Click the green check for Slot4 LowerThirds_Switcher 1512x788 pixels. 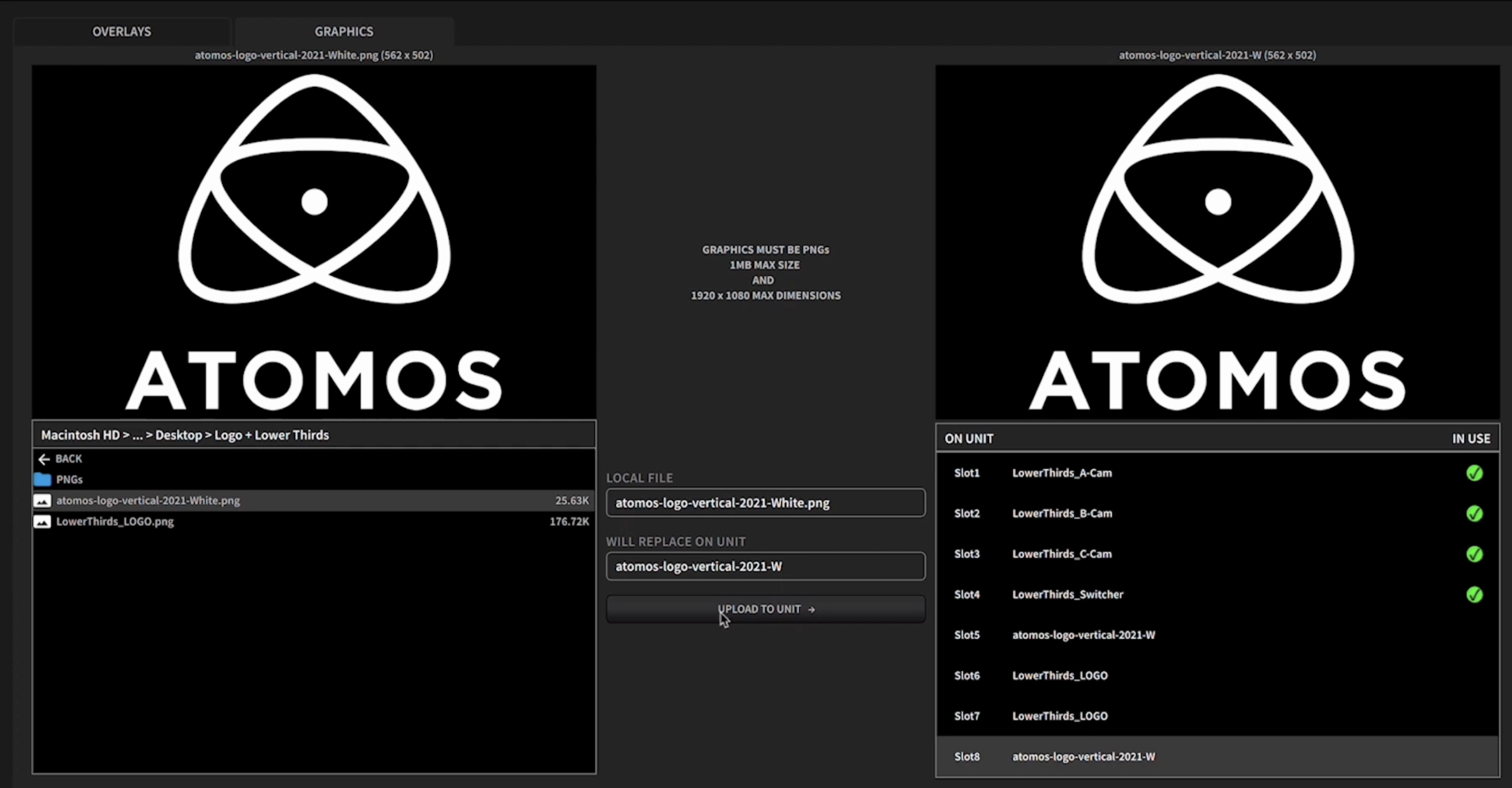(x=1474, y=595)
